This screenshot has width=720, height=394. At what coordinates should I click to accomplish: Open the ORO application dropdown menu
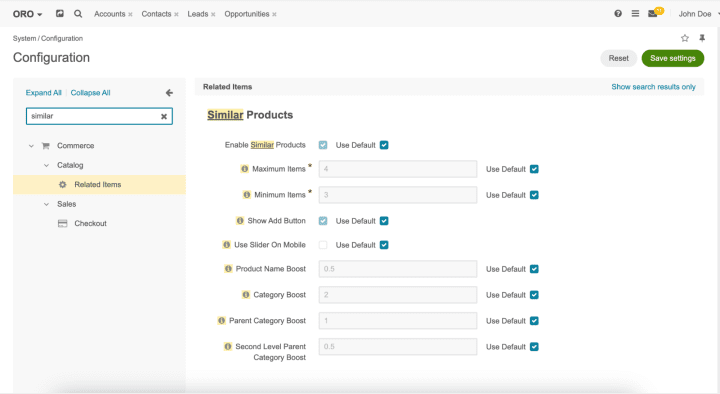coord(27,14)
